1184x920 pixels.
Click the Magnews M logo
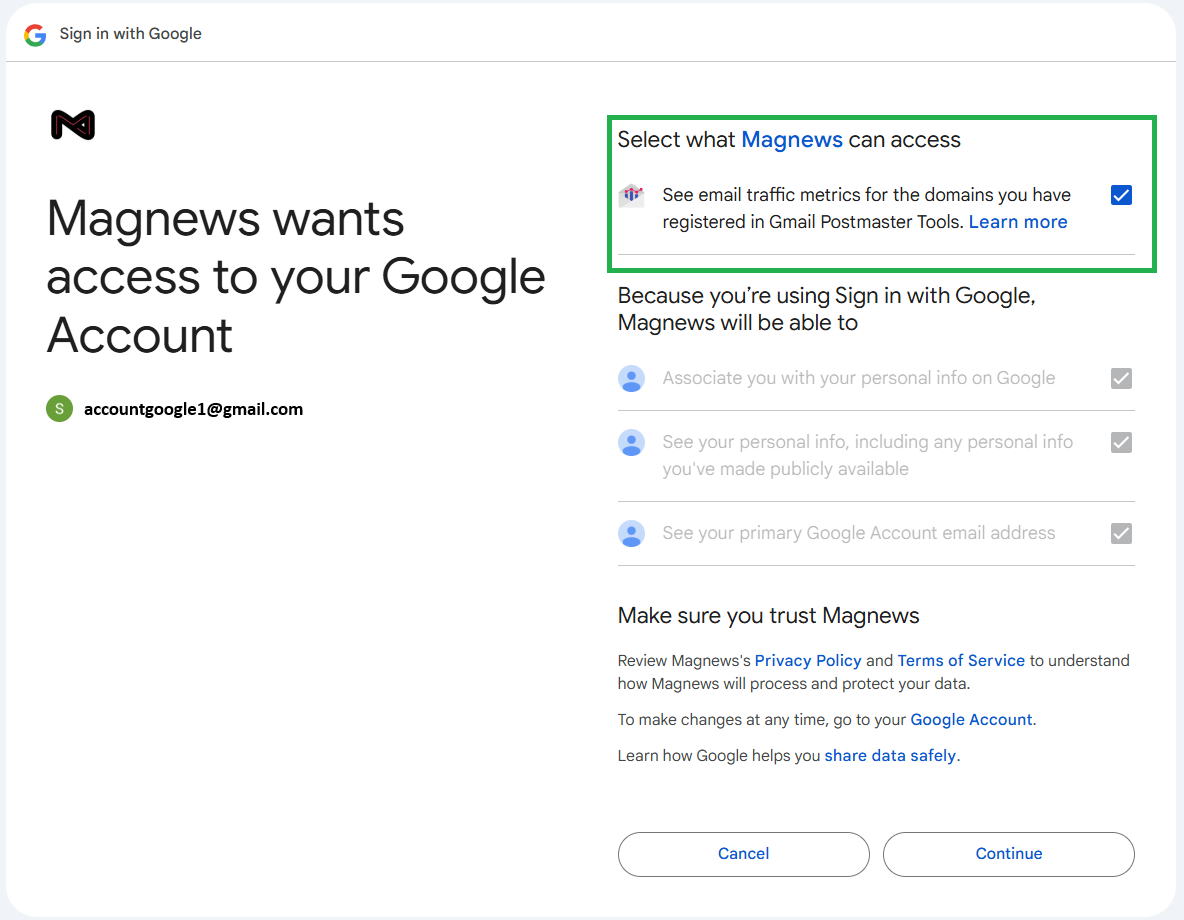coord(73,125)
